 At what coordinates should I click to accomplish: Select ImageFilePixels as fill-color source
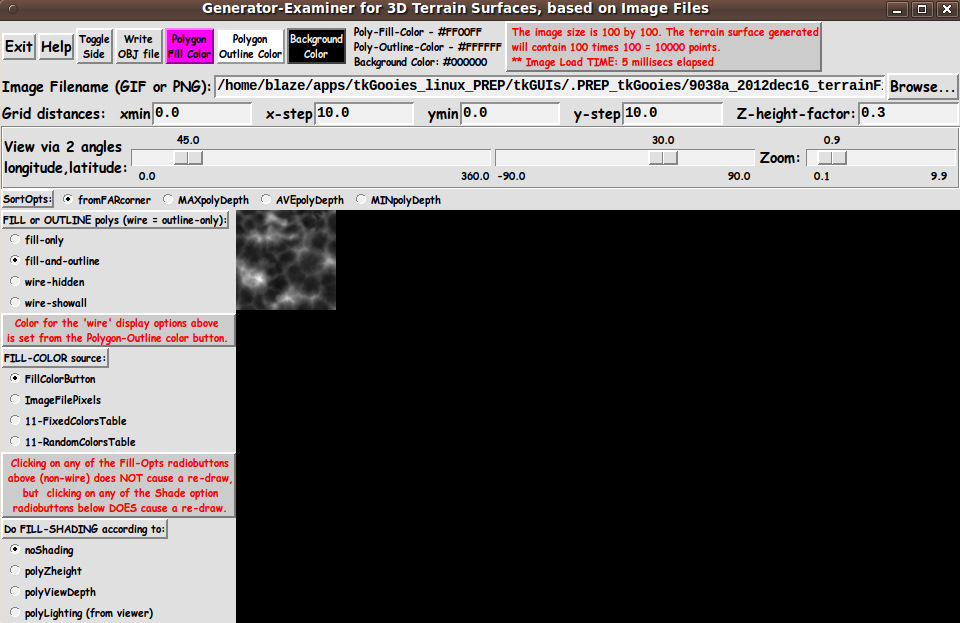click(x=55, y=400)
